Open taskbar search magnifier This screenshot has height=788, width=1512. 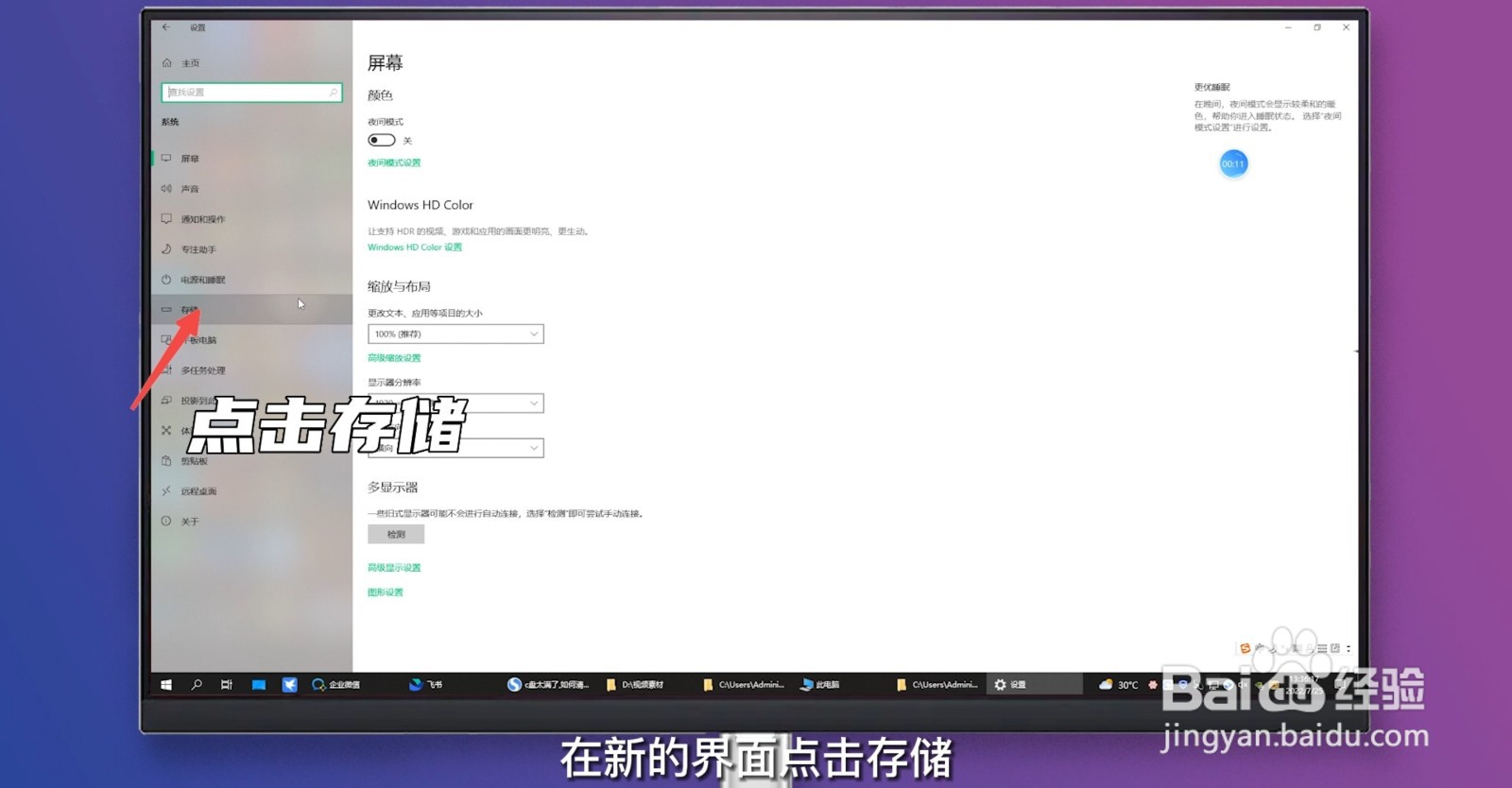tap(197, 685)
